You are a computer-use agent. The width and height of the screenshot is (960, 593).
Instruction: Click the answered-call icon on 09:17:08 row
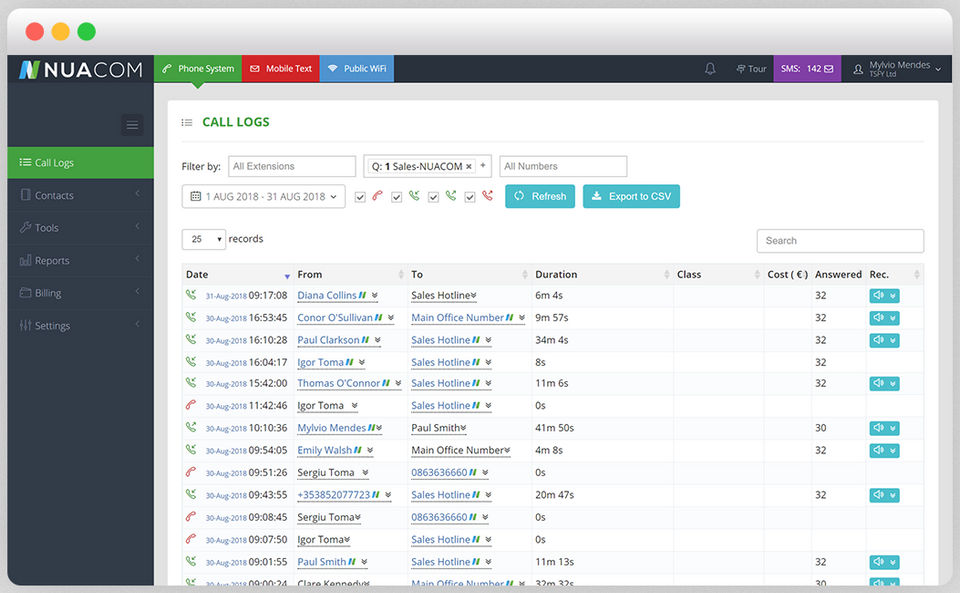pyautogui.click(x=191, y=294)
